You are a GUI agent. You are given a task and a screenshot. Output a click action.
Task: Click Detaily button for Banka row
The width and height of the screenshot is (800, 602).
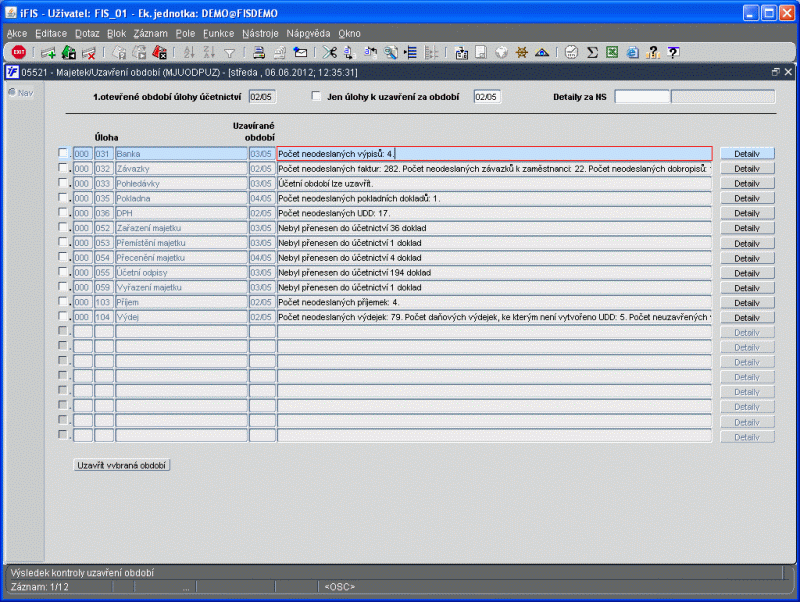(x=747, y=154)
